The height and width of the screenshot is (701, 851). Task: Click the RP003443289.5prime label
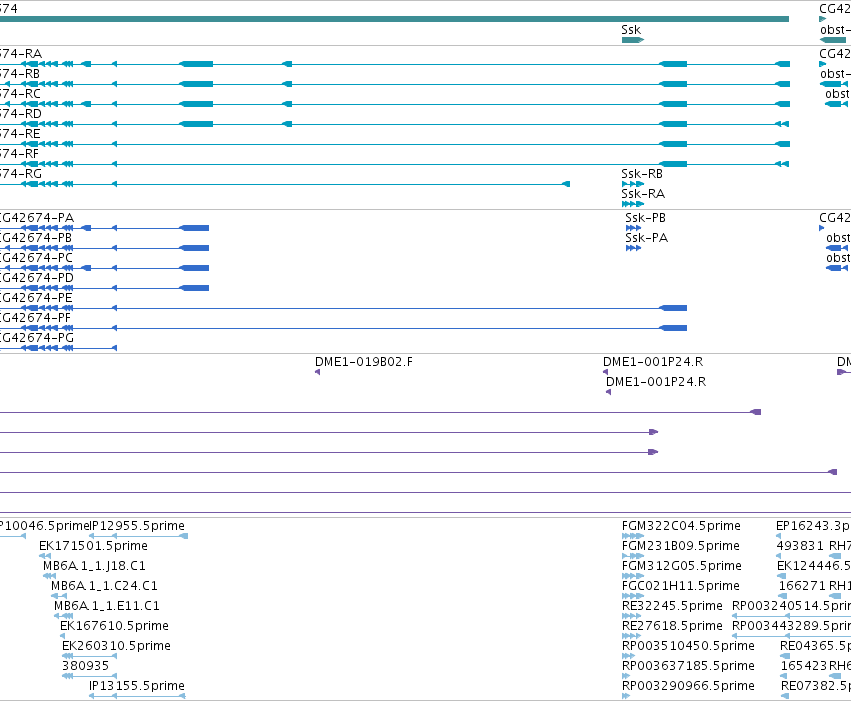point(791,626)
